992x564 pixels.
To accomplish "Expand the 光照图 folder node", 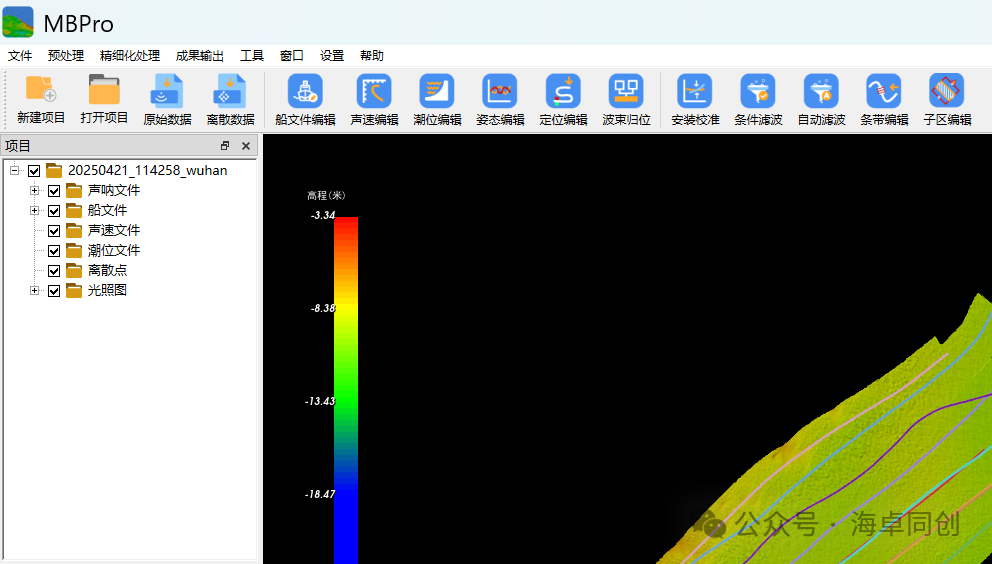I will tap(34, 291).
